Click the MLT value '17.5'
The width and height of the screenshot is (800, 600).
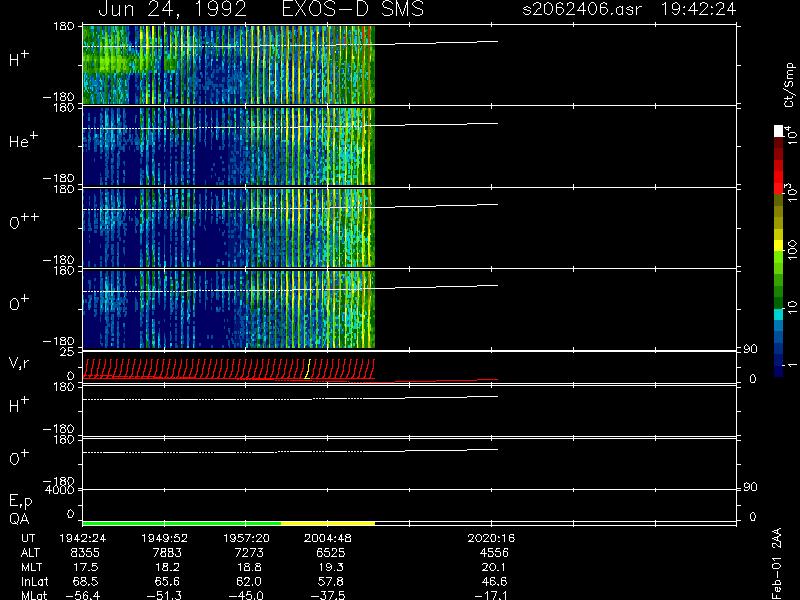86,567
